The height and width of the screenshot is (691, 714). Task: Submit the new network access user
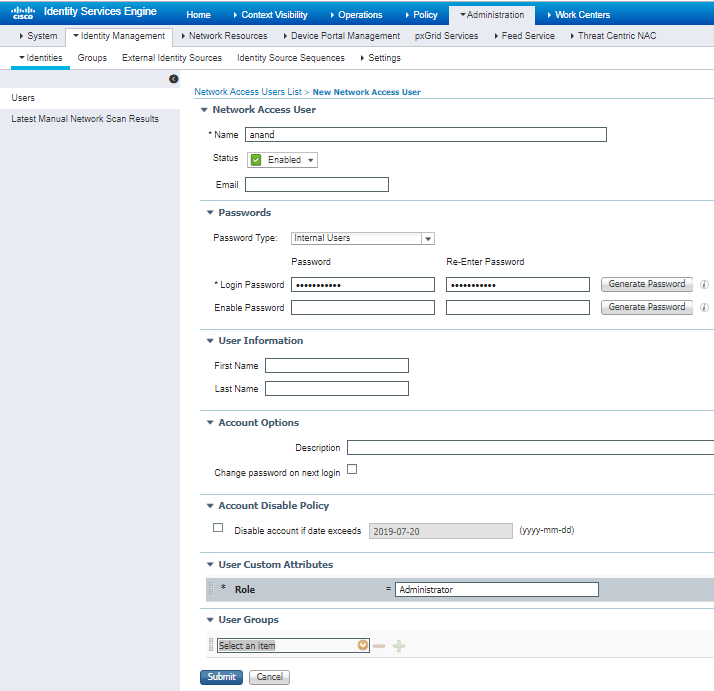pos(221,677)
